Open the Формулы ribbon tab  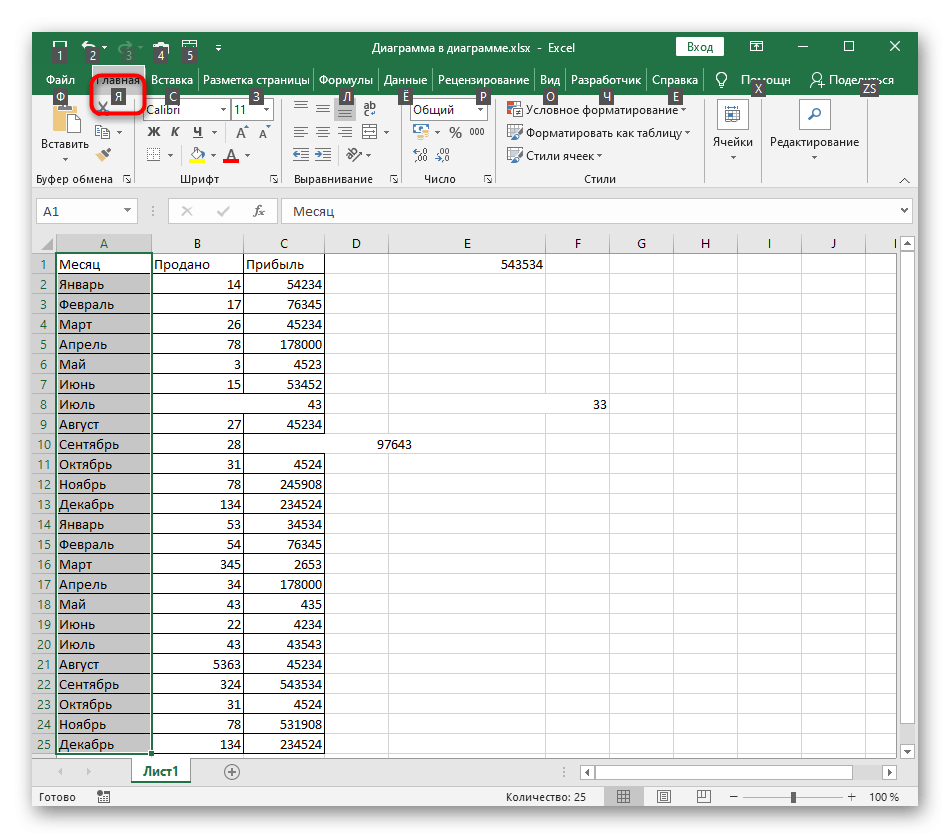[x=345, y=80]
